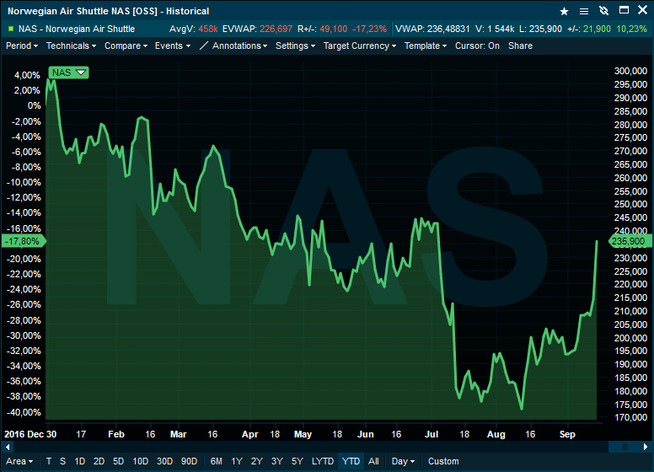
Task: Select the 6M time range
Action: coord(216,461)
